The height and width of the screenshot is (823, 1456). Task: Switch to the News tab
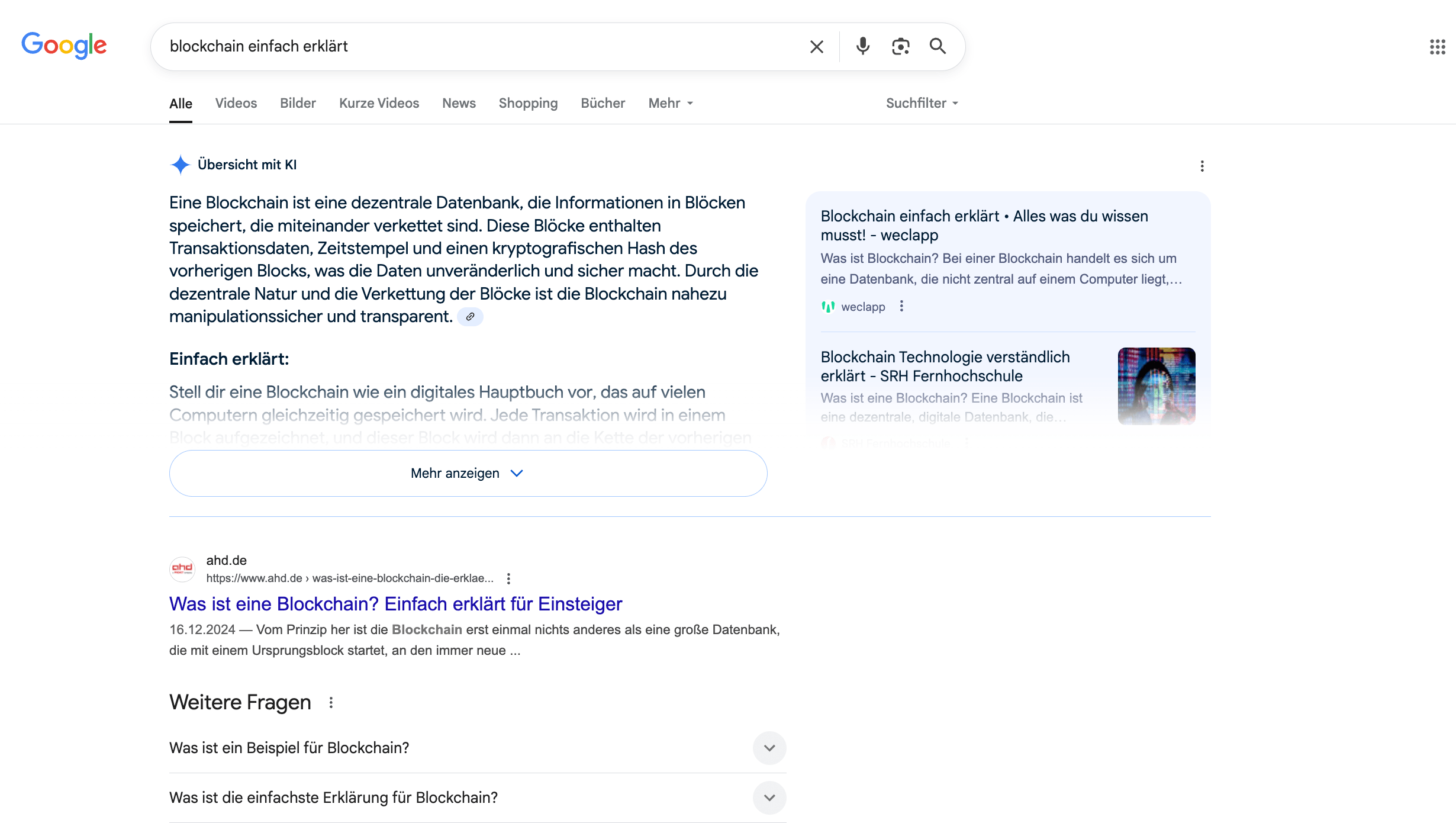pos(459,103)
